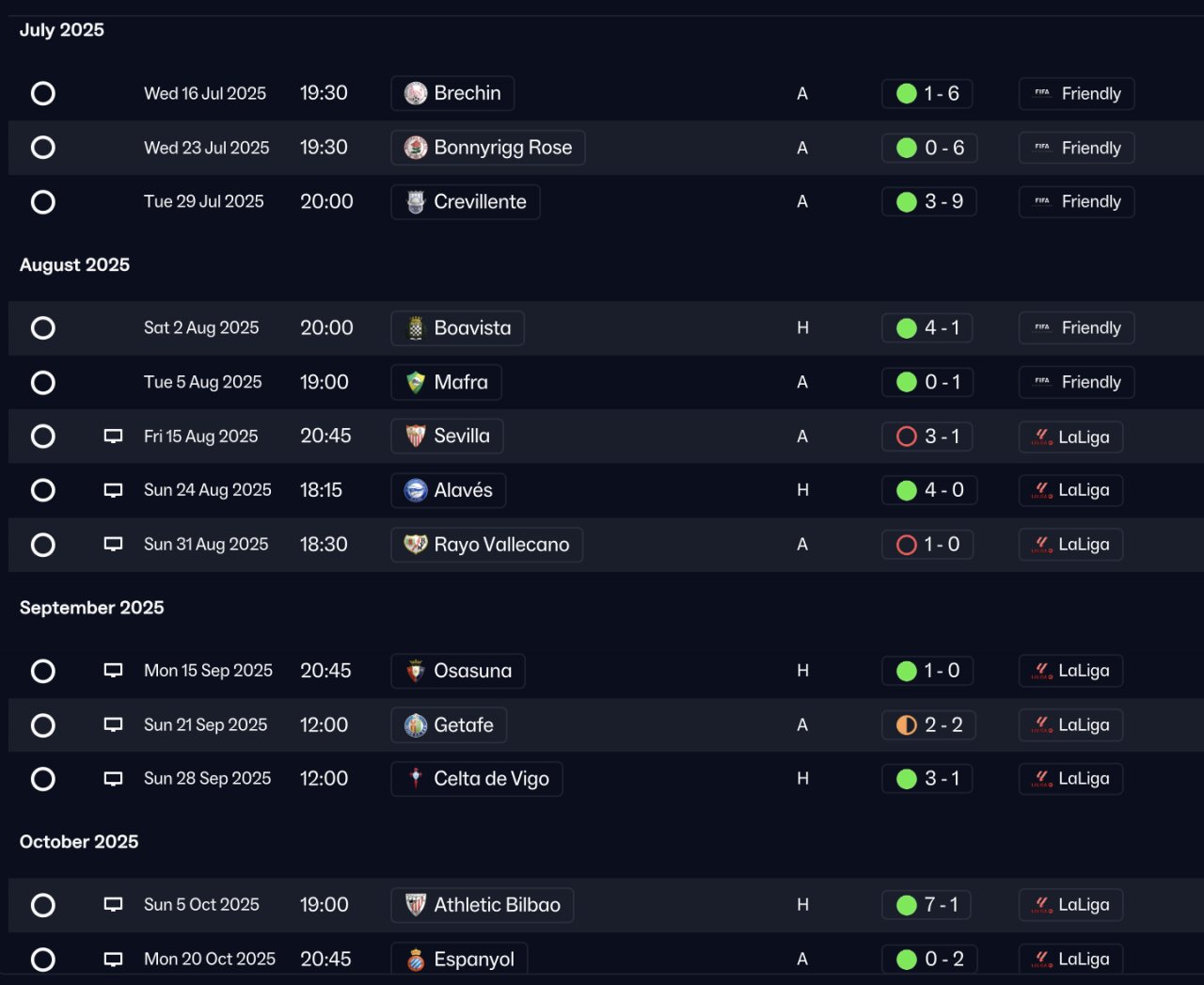Click the September 2025 month heading
This screenshot has height=985, width=1204.
click(x=92, y=608)
